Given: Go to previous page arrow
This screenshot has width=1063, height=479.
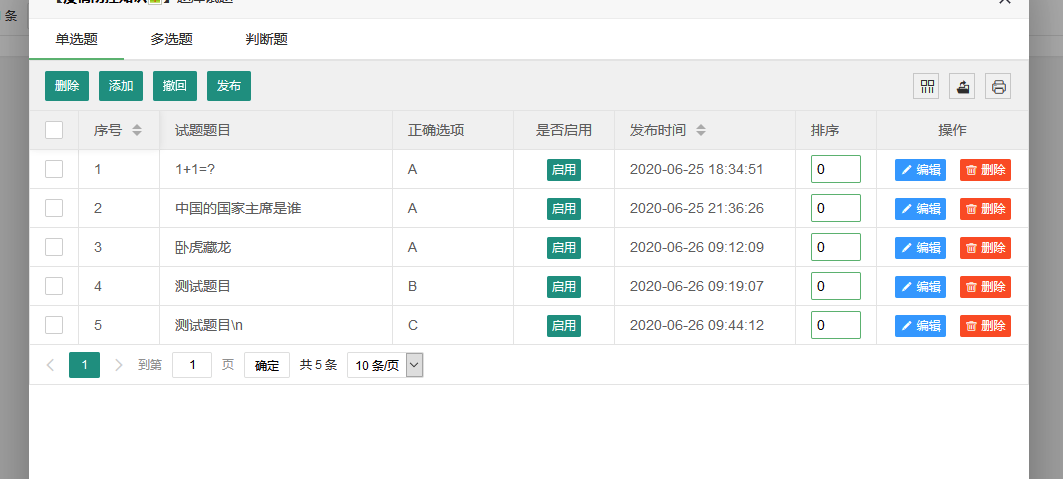Looking at the screenshot, I should pos(50,365).
